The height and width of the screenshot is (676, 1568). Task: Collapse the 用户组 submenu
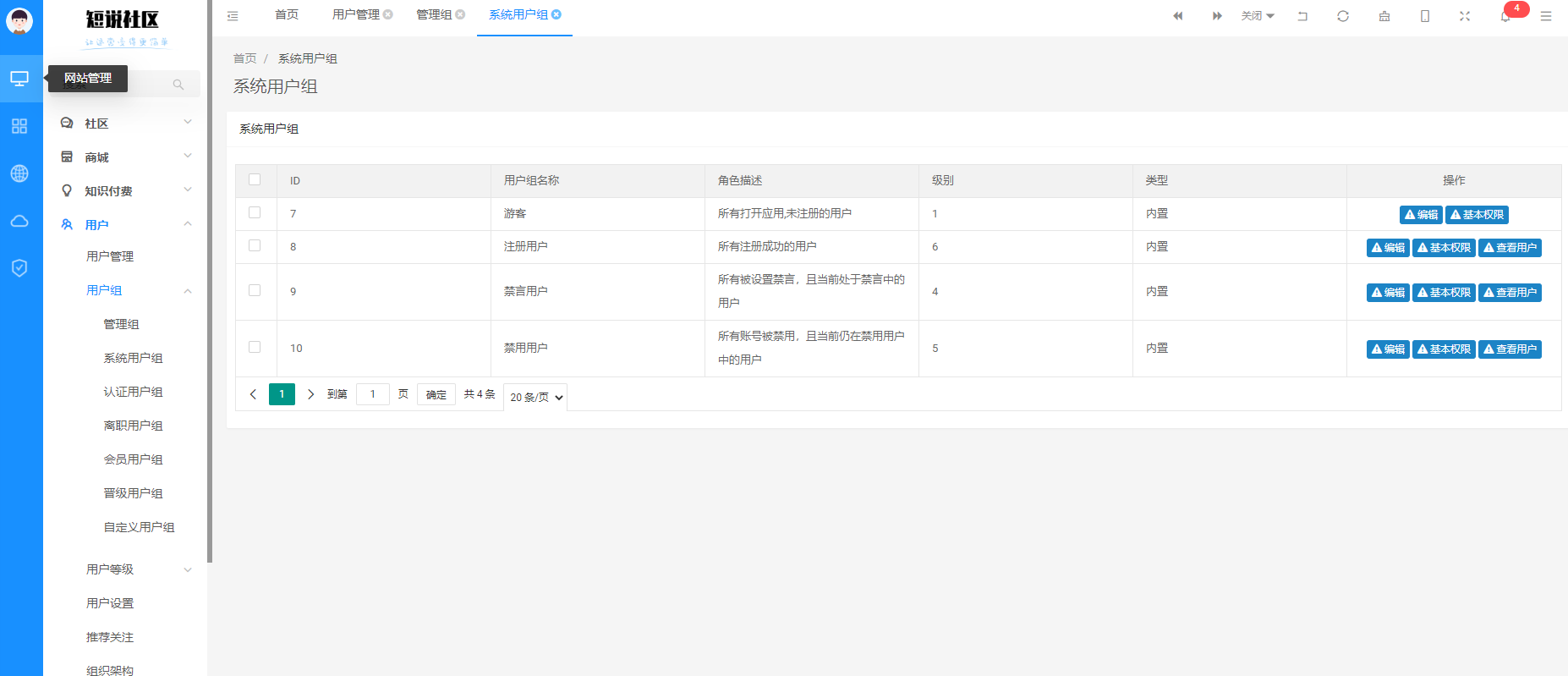[x=125, y=290]
